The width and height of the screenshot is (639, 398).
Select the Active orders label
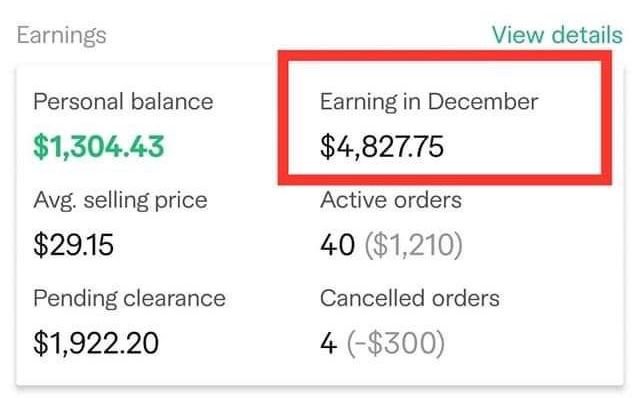click(x=391, y=200)
